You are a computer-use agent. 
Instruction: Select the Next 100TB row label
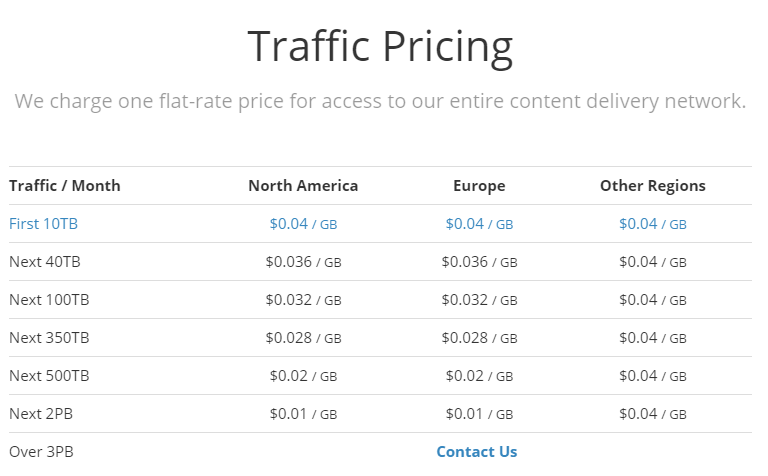49,300
